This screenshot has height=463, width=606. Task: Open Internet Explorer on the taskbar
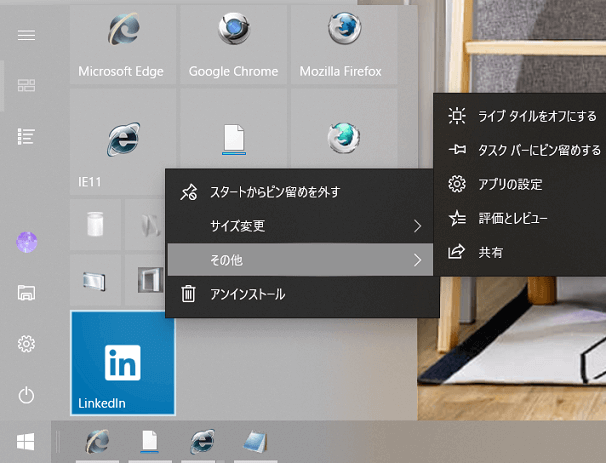click(203, 441)
